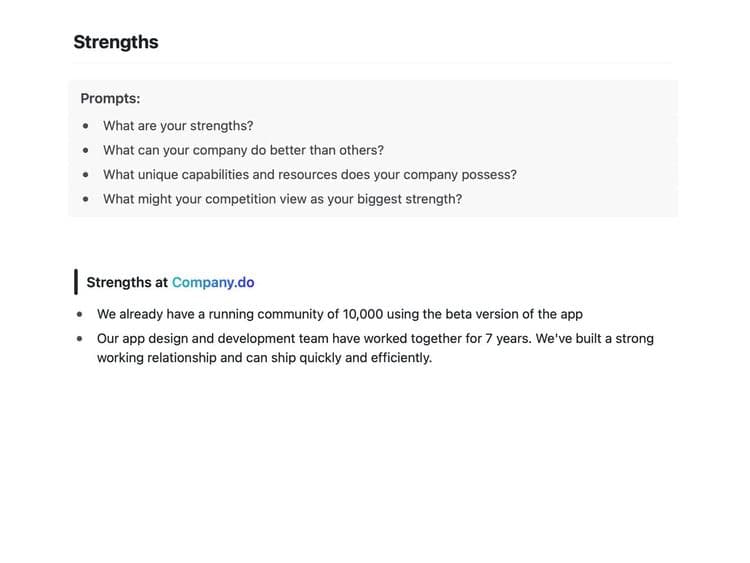Image resolution: width=750 pixels, height=563 pixels.
Task: Click the bullet before 'What are your strengths?'
Action: click(86, 126)
